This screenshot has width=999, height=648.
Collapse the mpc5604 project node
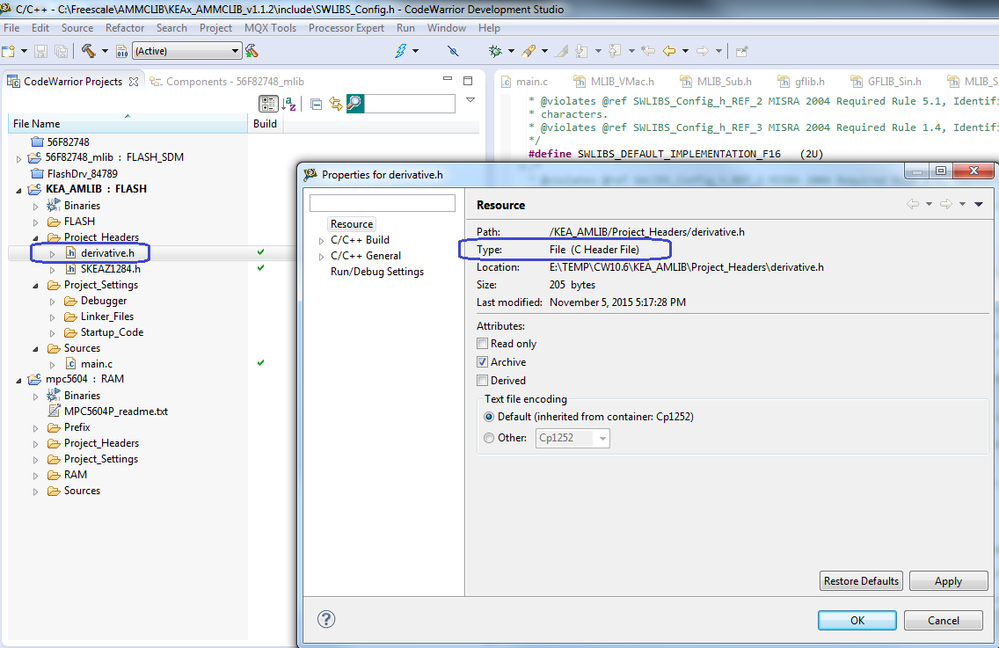pyautogui.click(x=18, y=380)
